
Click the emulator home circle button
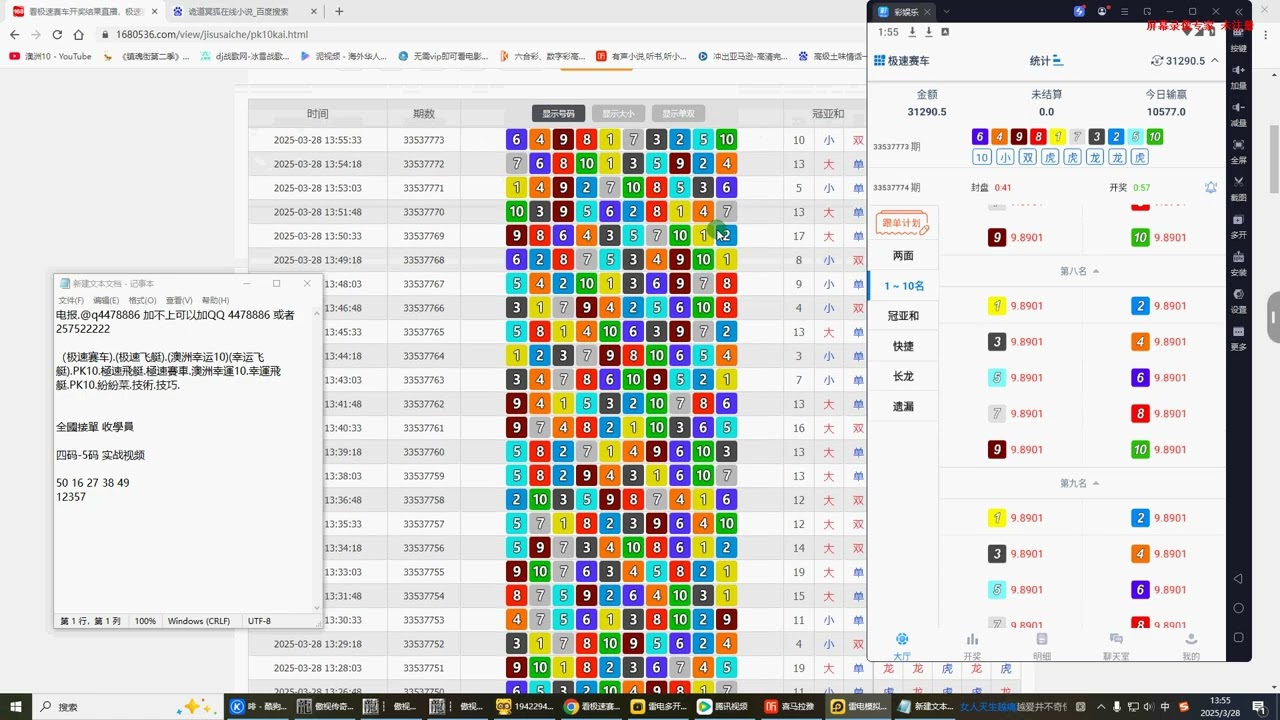pyautogui.click(x=1239, y=608)
